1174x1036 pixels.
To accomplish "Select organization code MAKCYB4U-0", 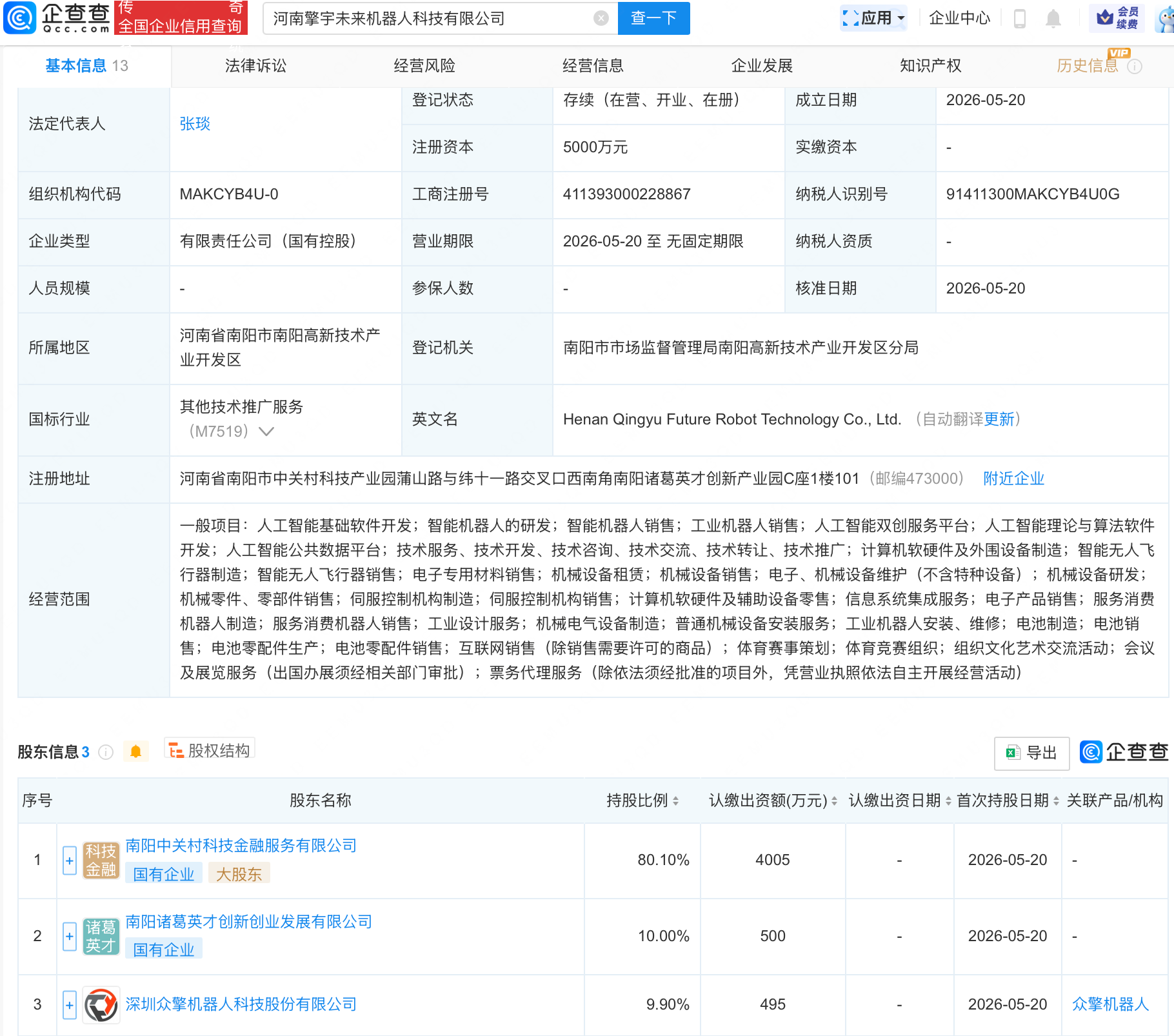I will (229, 194).
